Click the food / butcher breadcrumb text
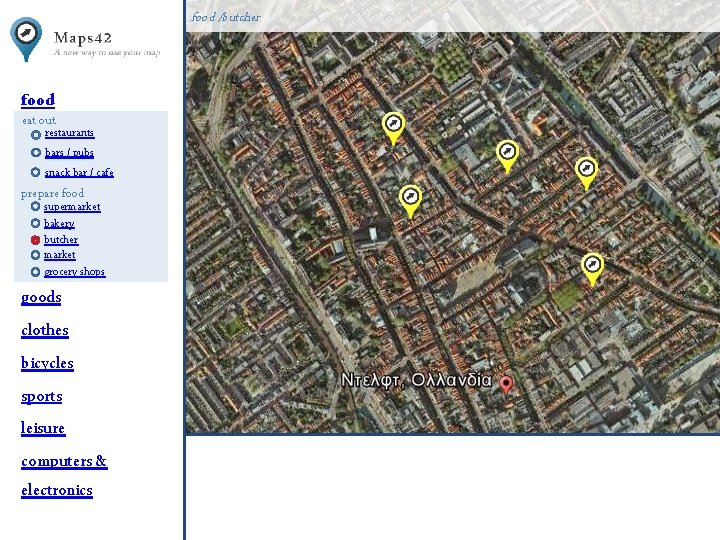720x540 pixels. pyautogui.click(x=225, y=17)
